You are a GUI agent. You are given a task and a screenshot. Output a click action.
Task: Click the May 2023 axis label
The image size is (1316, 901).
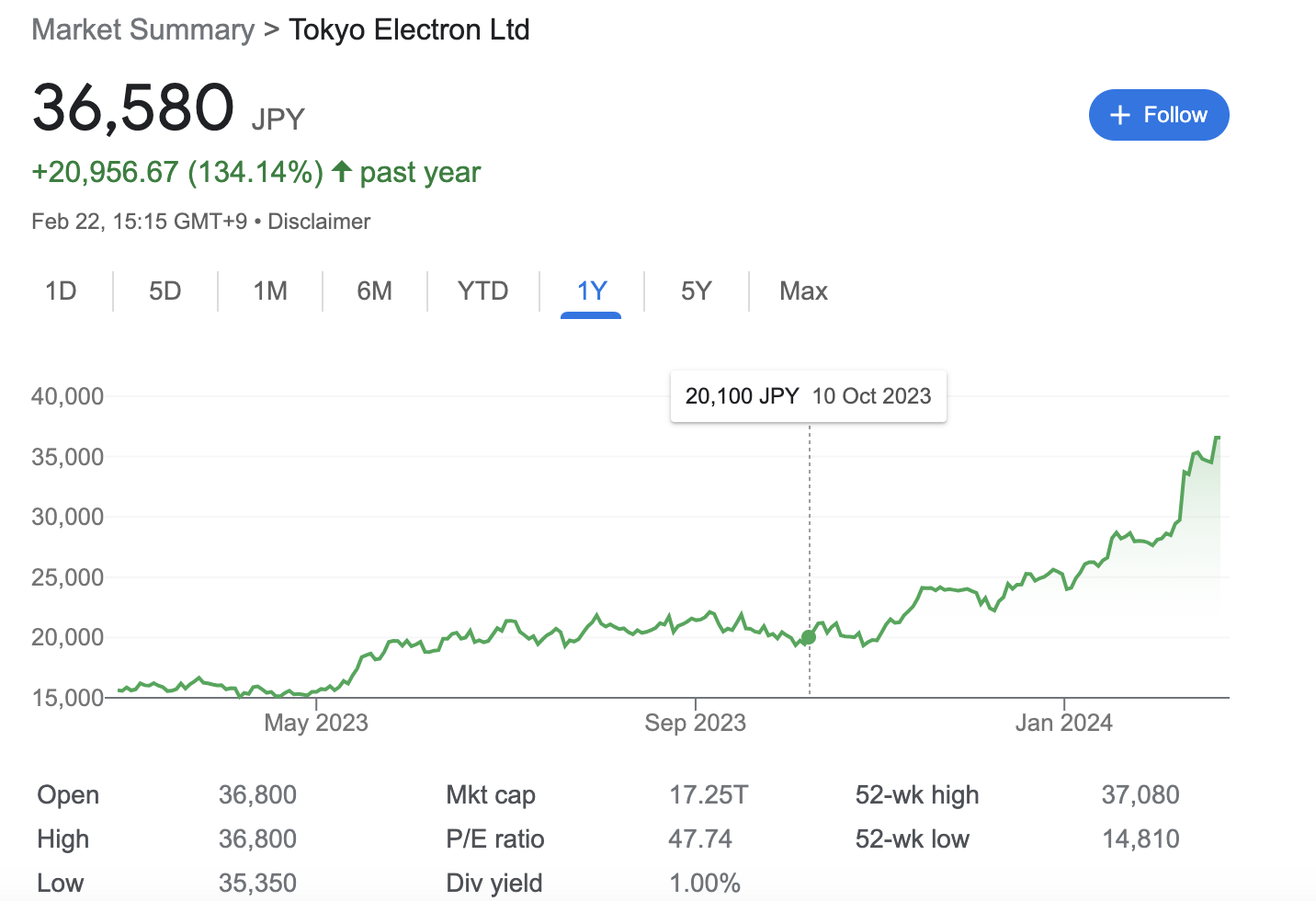pyautogui.click(x=315, y=723)
